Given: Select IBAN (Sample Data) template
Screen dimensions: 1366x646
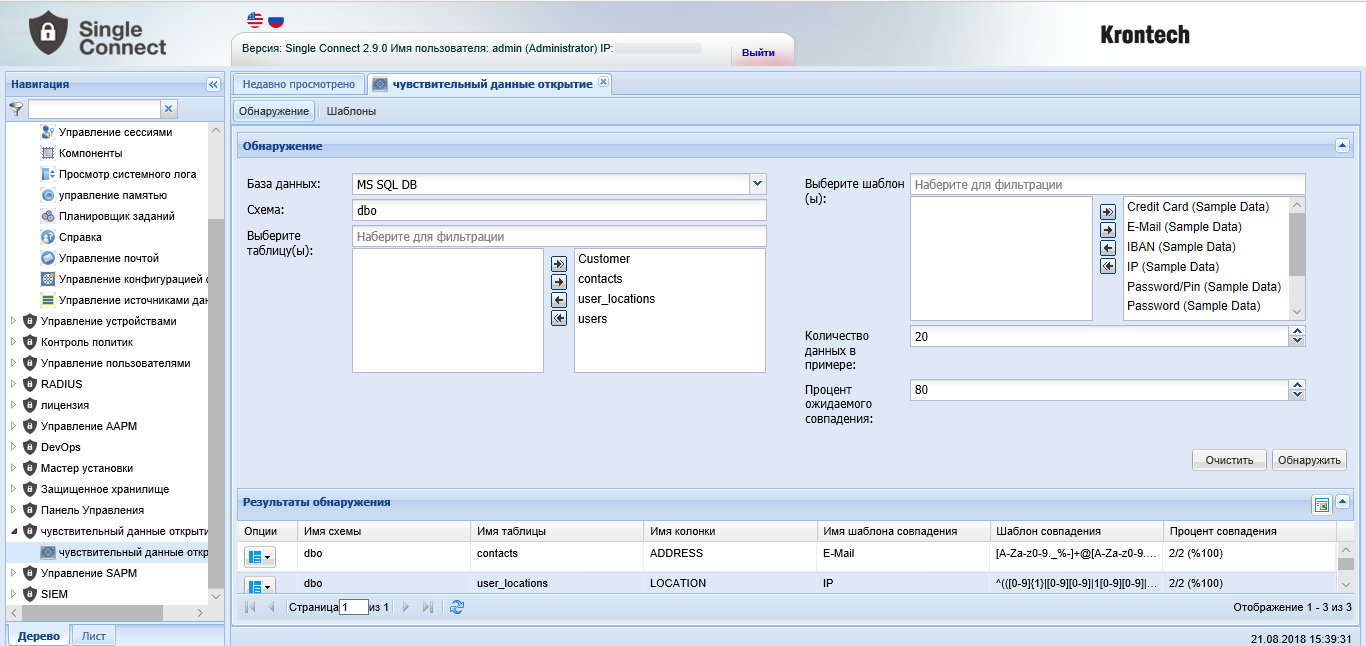Looking at the screenshot, I should pos(1206,247).
